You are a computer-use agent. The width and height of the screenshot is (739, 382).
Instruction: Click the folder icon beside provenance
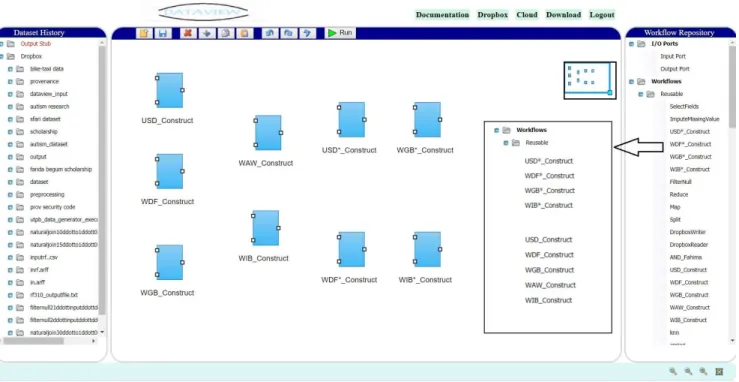(20, 81)
